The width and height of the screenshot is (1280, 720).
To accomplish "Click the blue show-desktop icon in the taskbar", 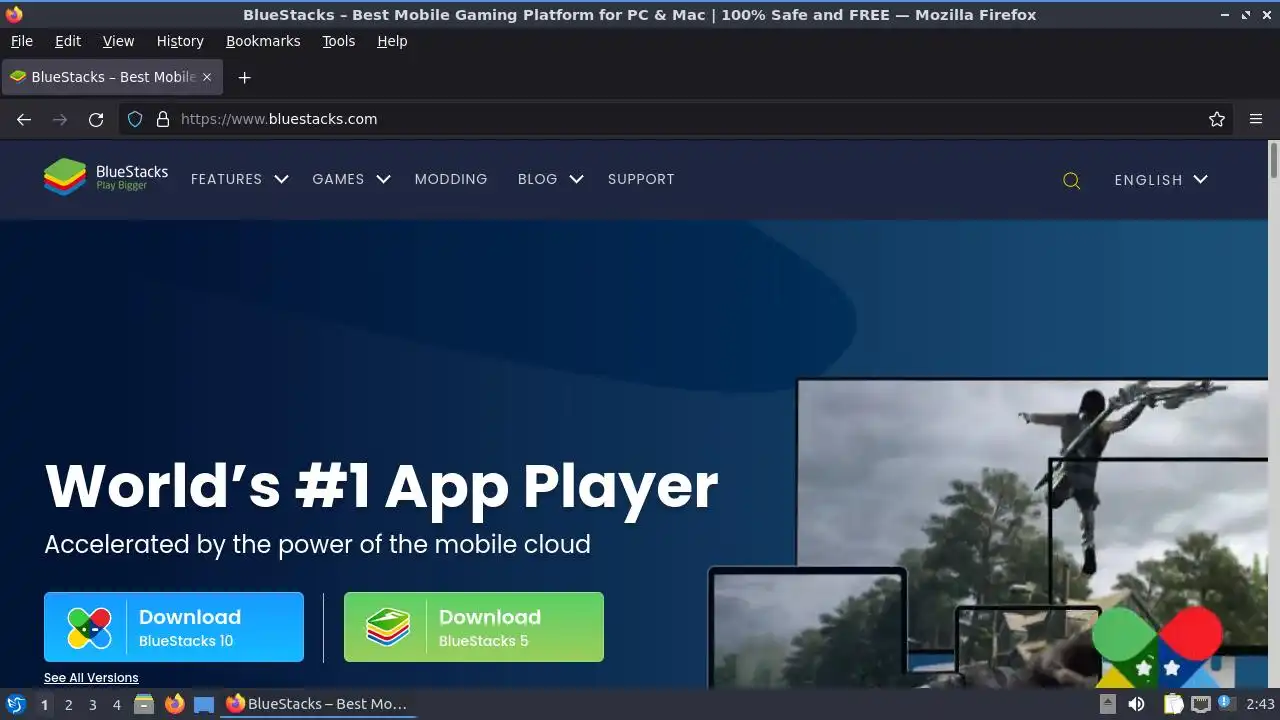I will 204,704.
